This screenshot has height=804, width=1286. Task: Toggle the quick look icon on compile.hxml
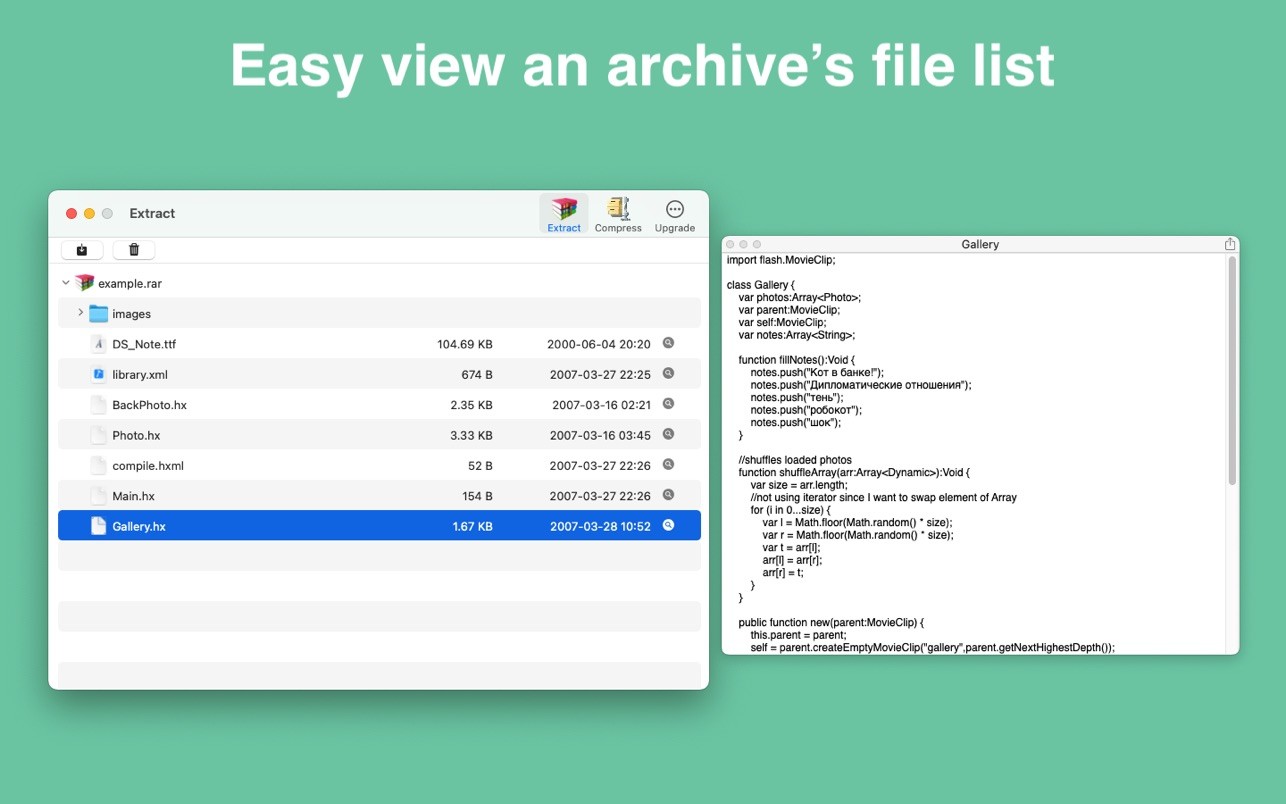pyautogui.click(x=669, y=465)
